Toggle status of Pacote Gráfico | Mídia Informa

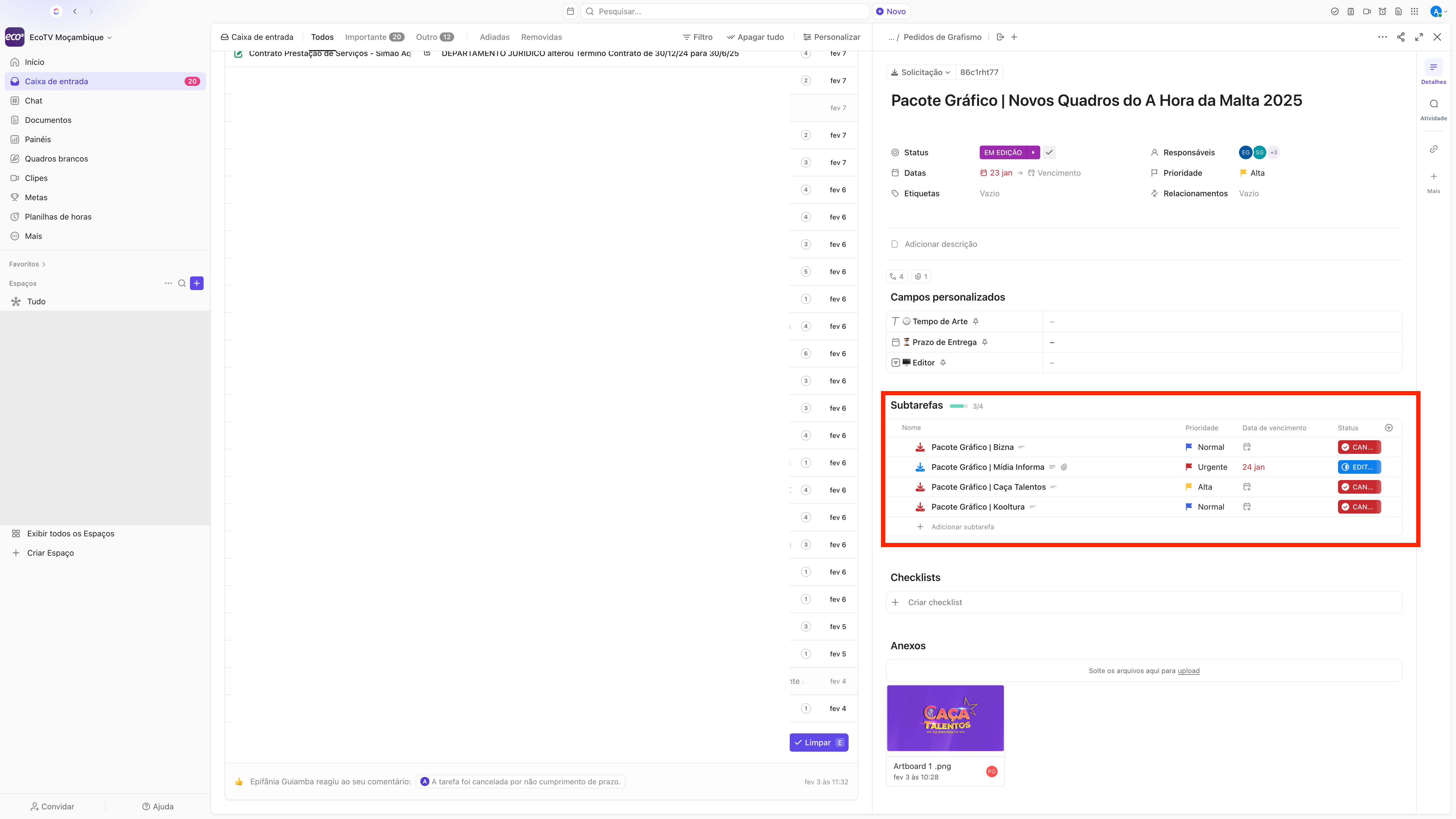click(1359, 467)
